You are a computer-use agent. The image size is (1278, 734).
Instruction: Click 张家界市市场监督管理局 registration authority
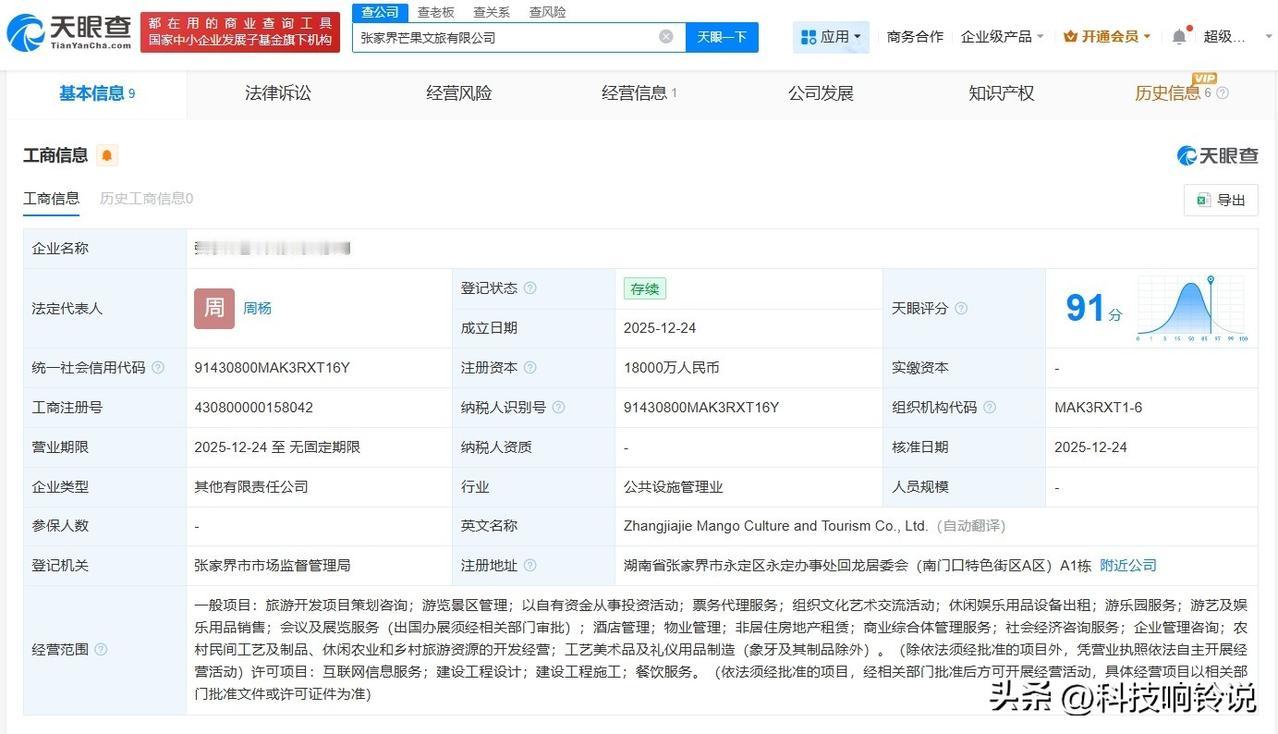click(272, 566)
